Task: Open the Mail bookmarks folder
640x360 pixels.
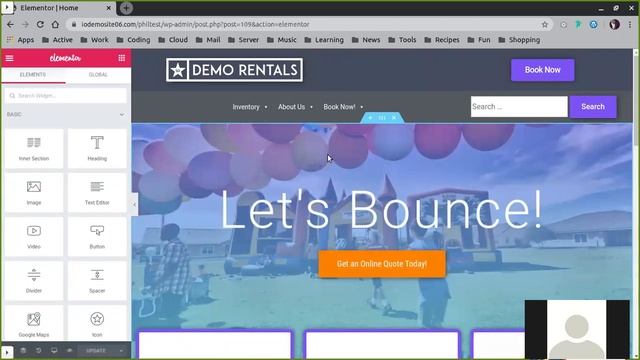Action: pyautogui.click(x=208, y=40)
